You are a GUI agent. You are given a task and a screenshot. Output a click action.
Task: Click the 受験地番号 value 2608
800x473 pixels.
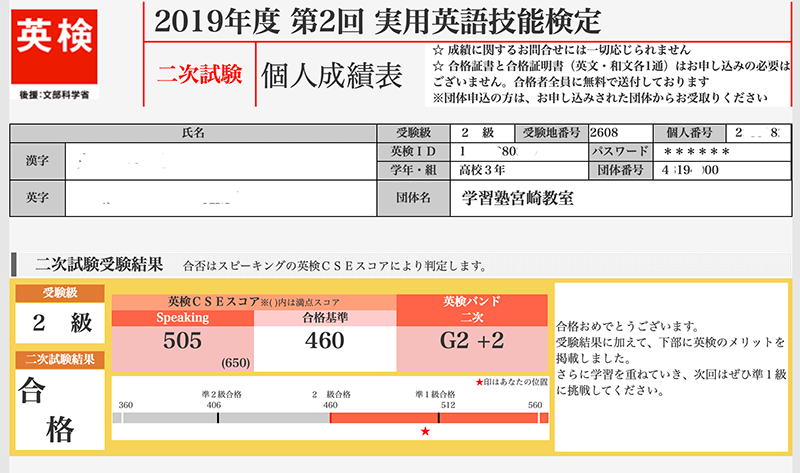pos(613,132)
